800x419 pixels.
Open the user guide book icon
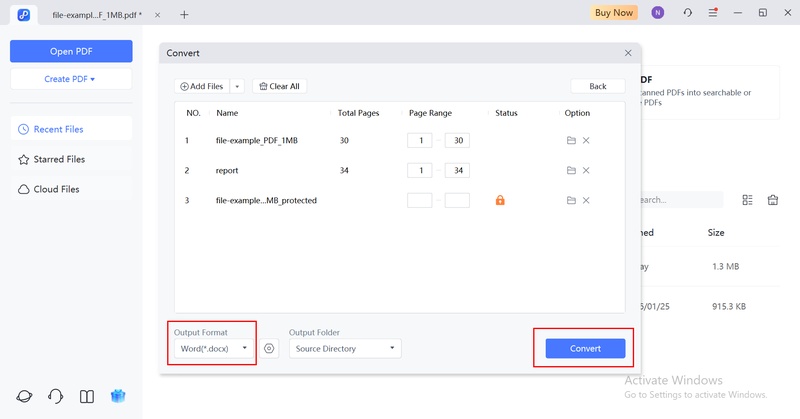[87, 396]
